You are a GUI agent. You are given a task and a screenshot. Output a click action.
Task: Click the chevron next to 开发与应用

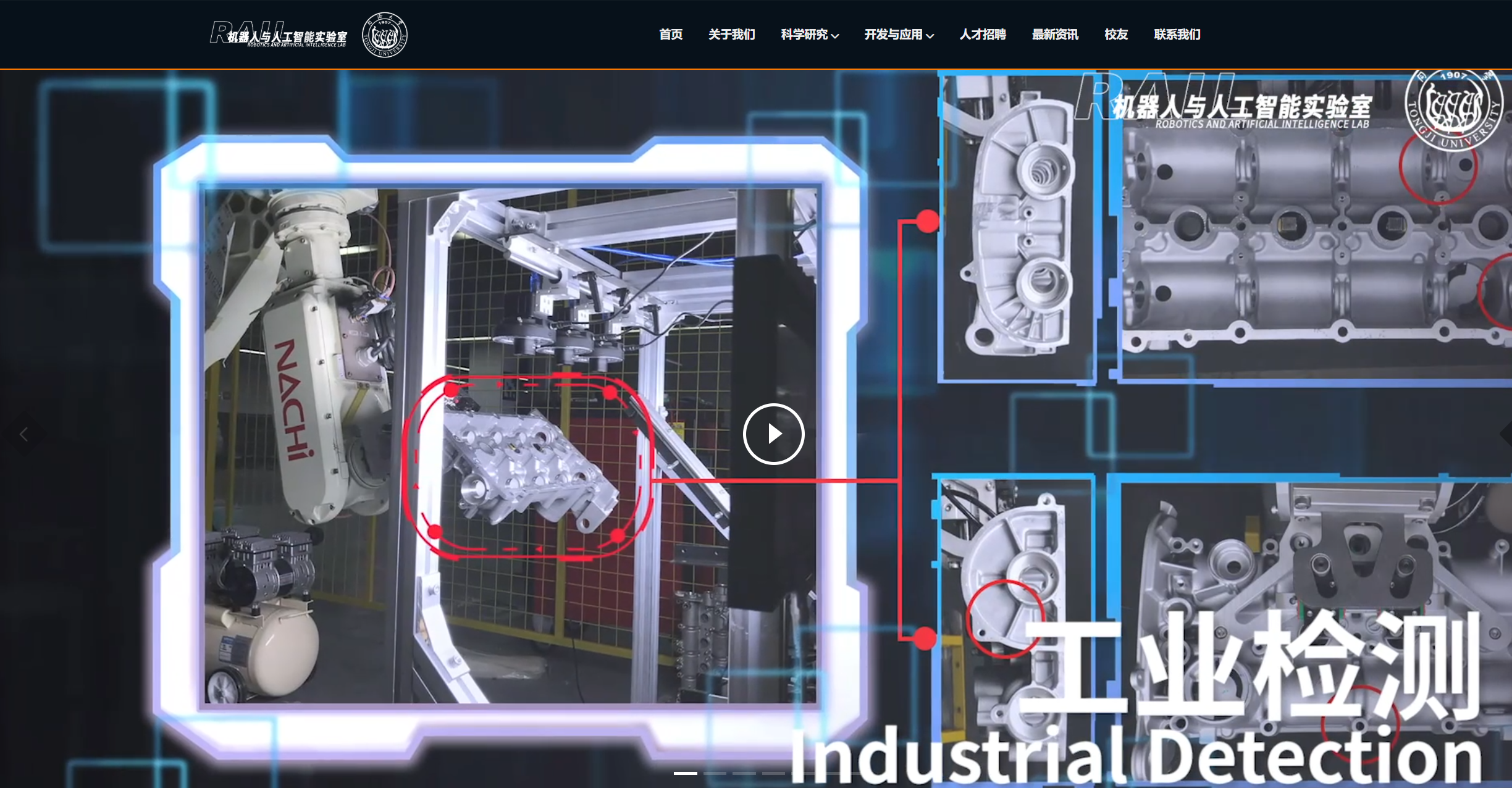930,36
